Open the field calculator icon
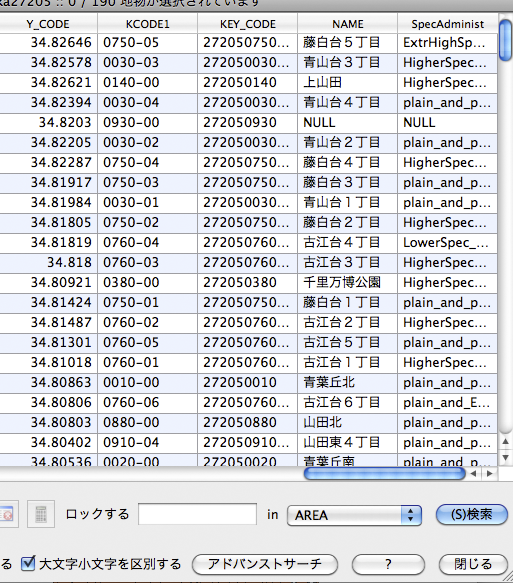 point(41,514)
